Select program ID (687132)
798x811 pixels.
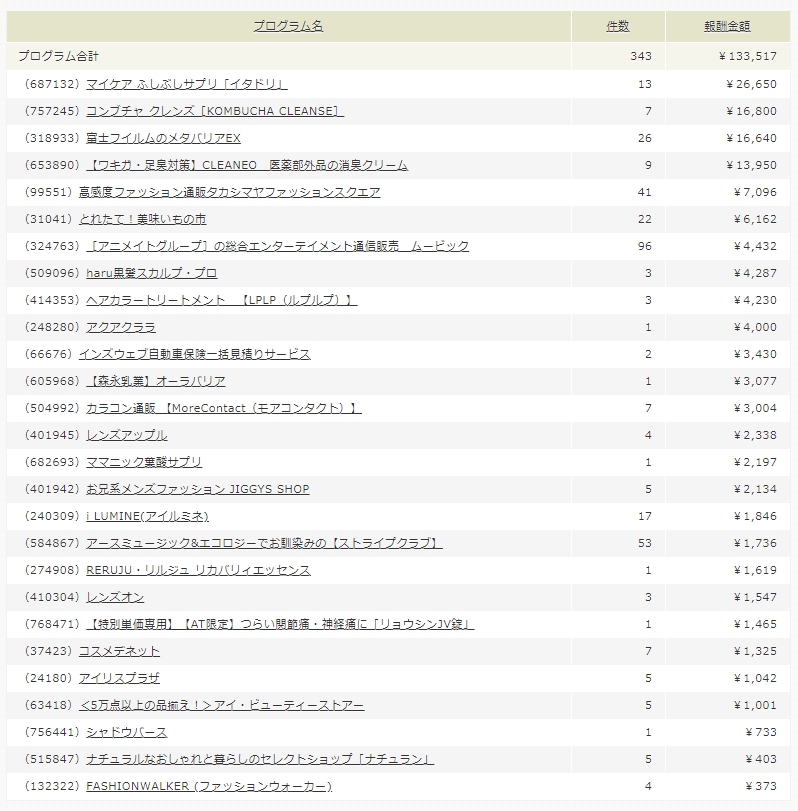coord(52,84)
